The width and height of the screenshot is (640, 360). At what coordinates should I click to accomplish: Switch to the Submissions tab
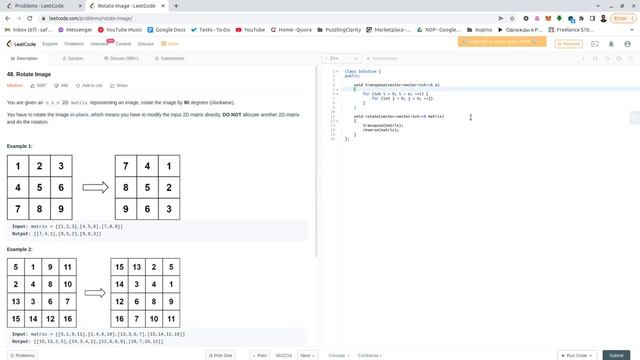coord(169,58)
